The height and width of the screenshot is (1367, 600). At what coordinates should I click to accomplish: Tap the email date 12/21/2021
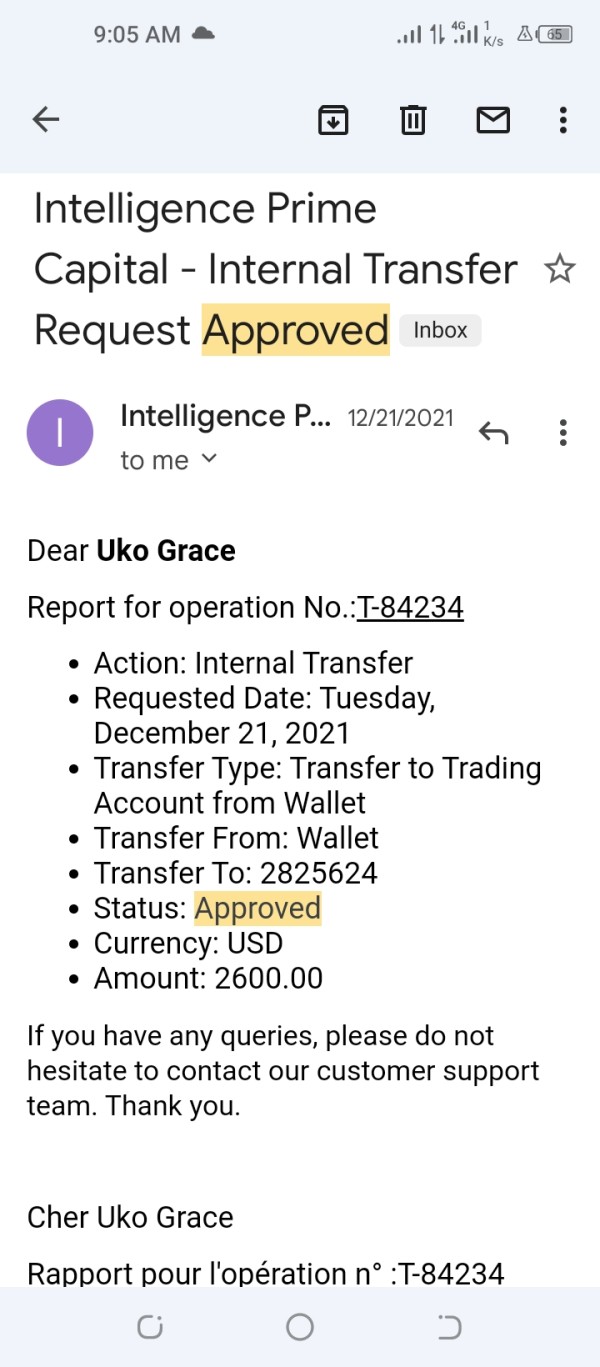pos(400,418)
